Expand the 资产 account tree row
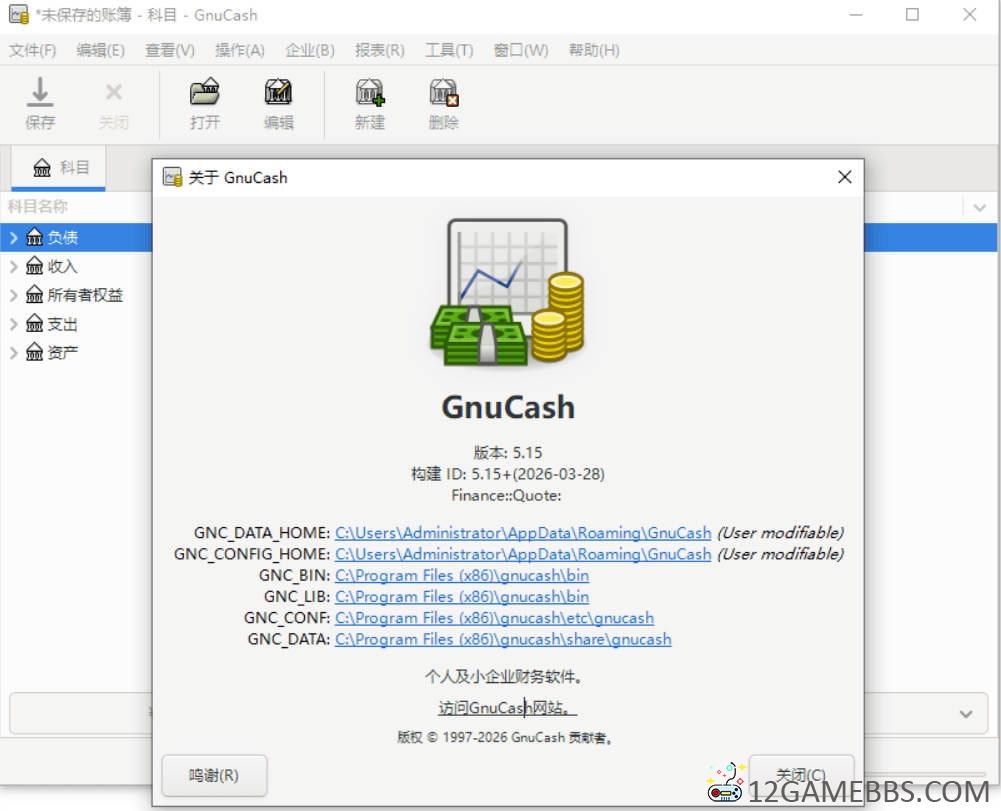This screenshot has height=811, width=1001. [x=13, y=352]
